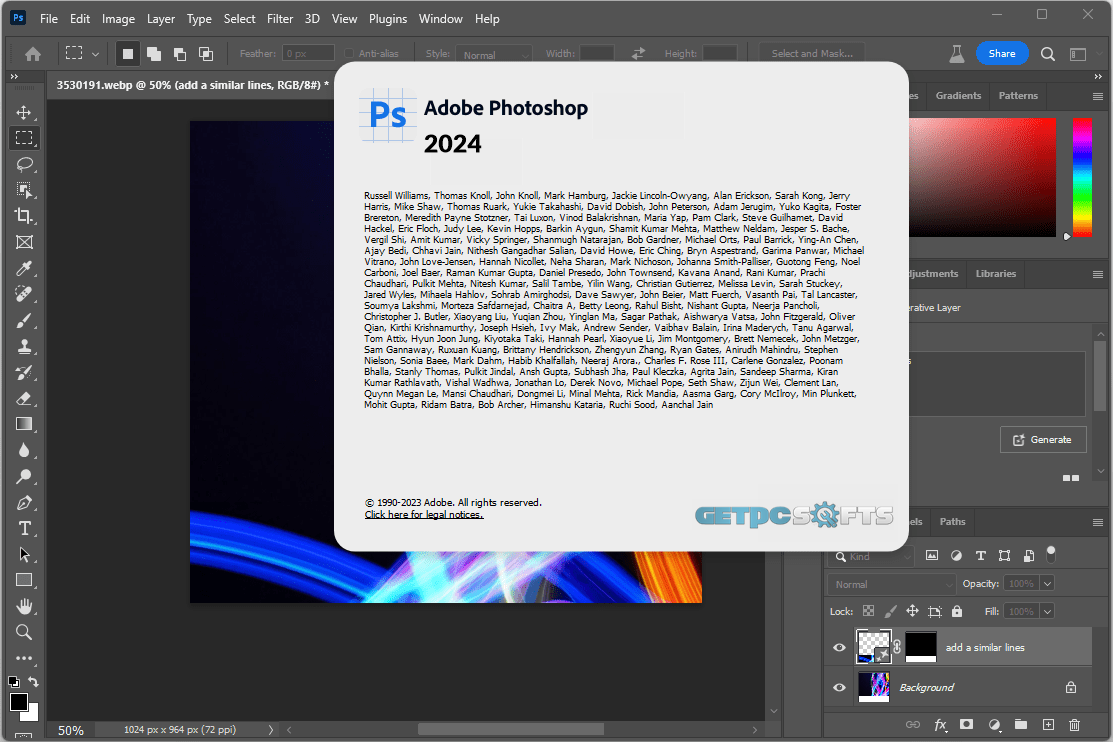Open the layer blend mode Normal dropdown

891,584
